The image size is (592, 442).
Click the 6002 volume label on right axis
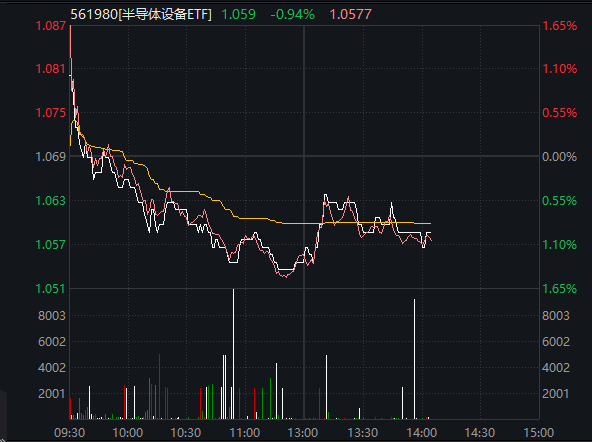[x=556, y=342]
